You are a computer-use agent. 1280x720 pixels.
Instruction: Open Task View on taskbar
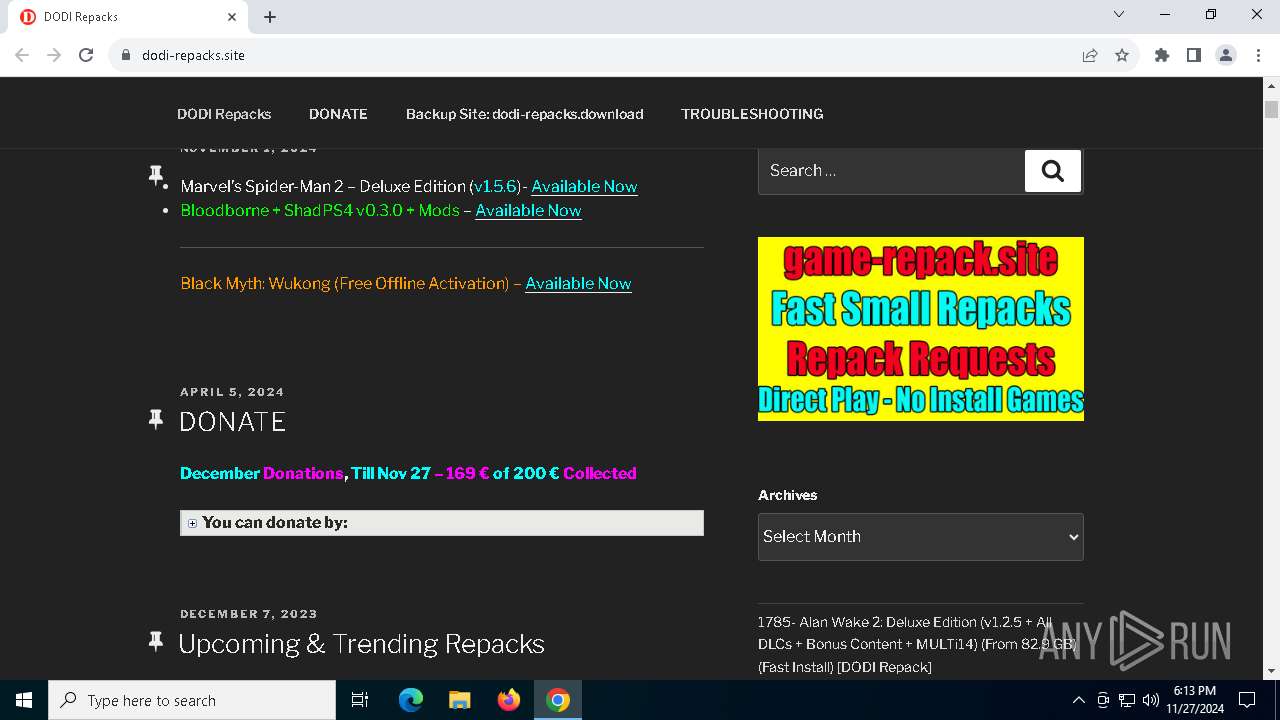360,700
